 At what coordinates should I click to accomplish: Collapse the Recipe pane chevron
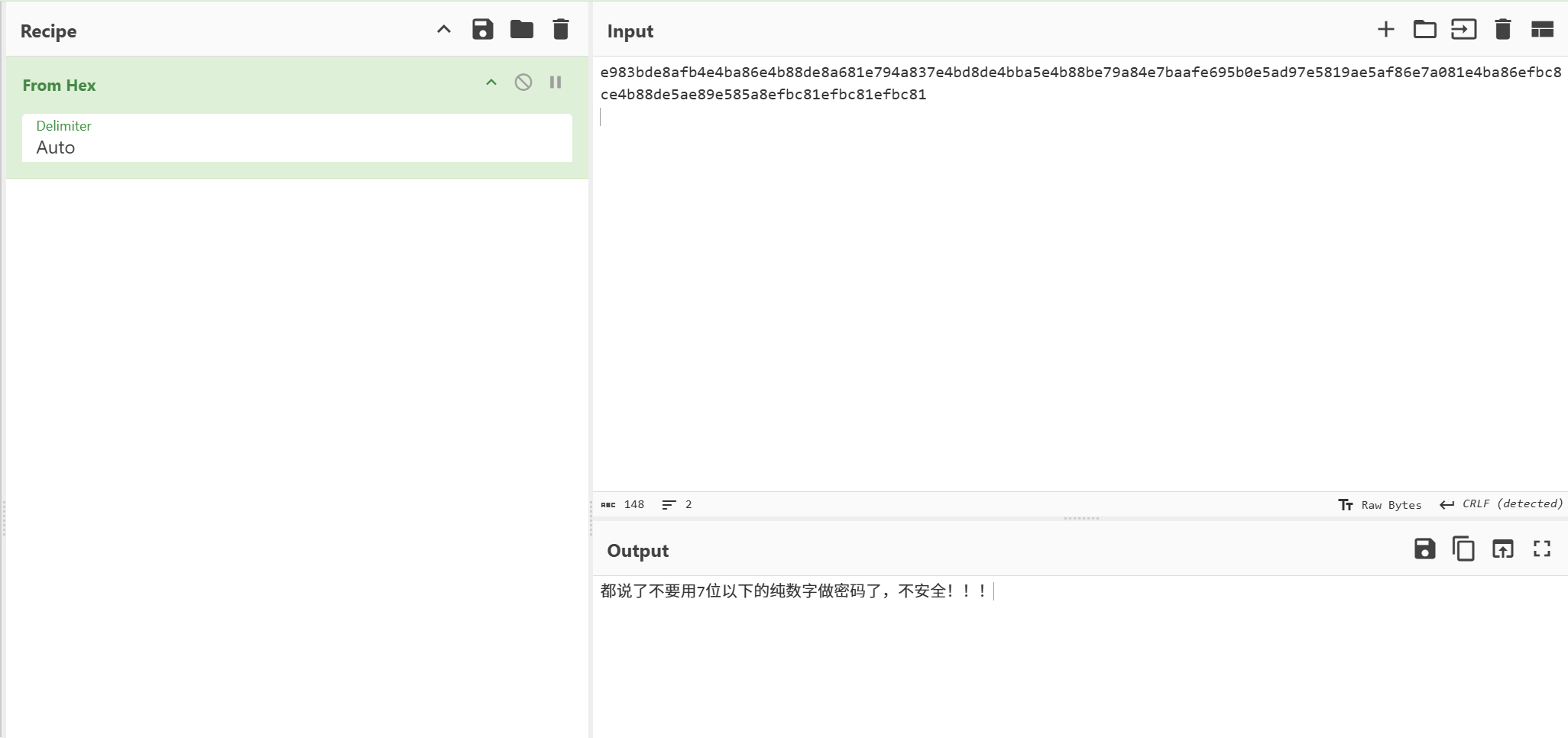click(x=444, y=30)
